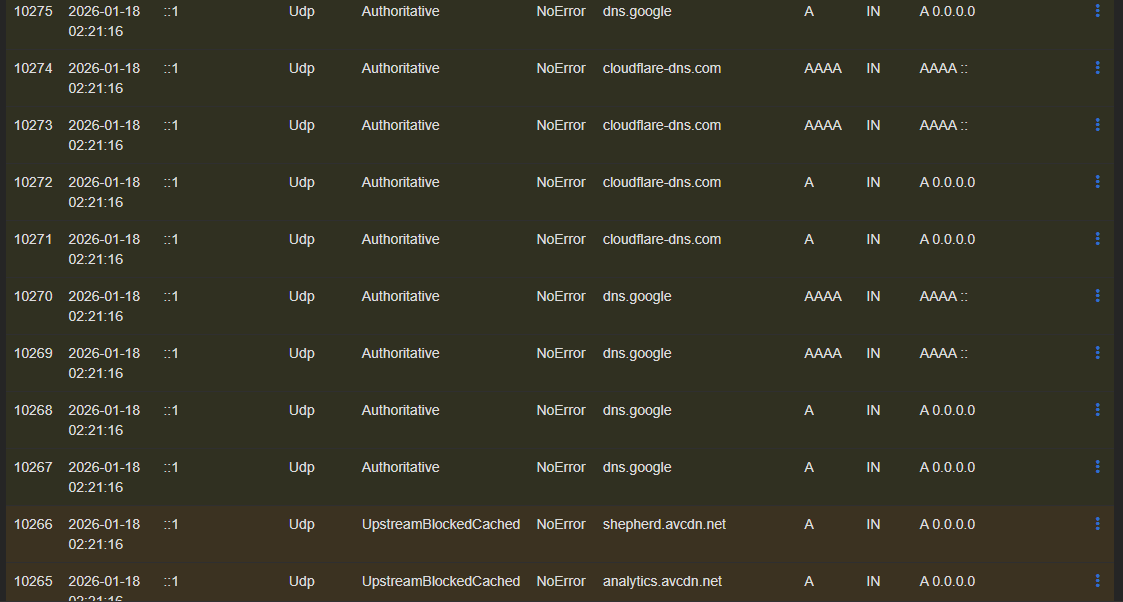Expand the kebab menu on query 10273
1123x602 pixels.
pyautogui.click(x=1097, y=124)
